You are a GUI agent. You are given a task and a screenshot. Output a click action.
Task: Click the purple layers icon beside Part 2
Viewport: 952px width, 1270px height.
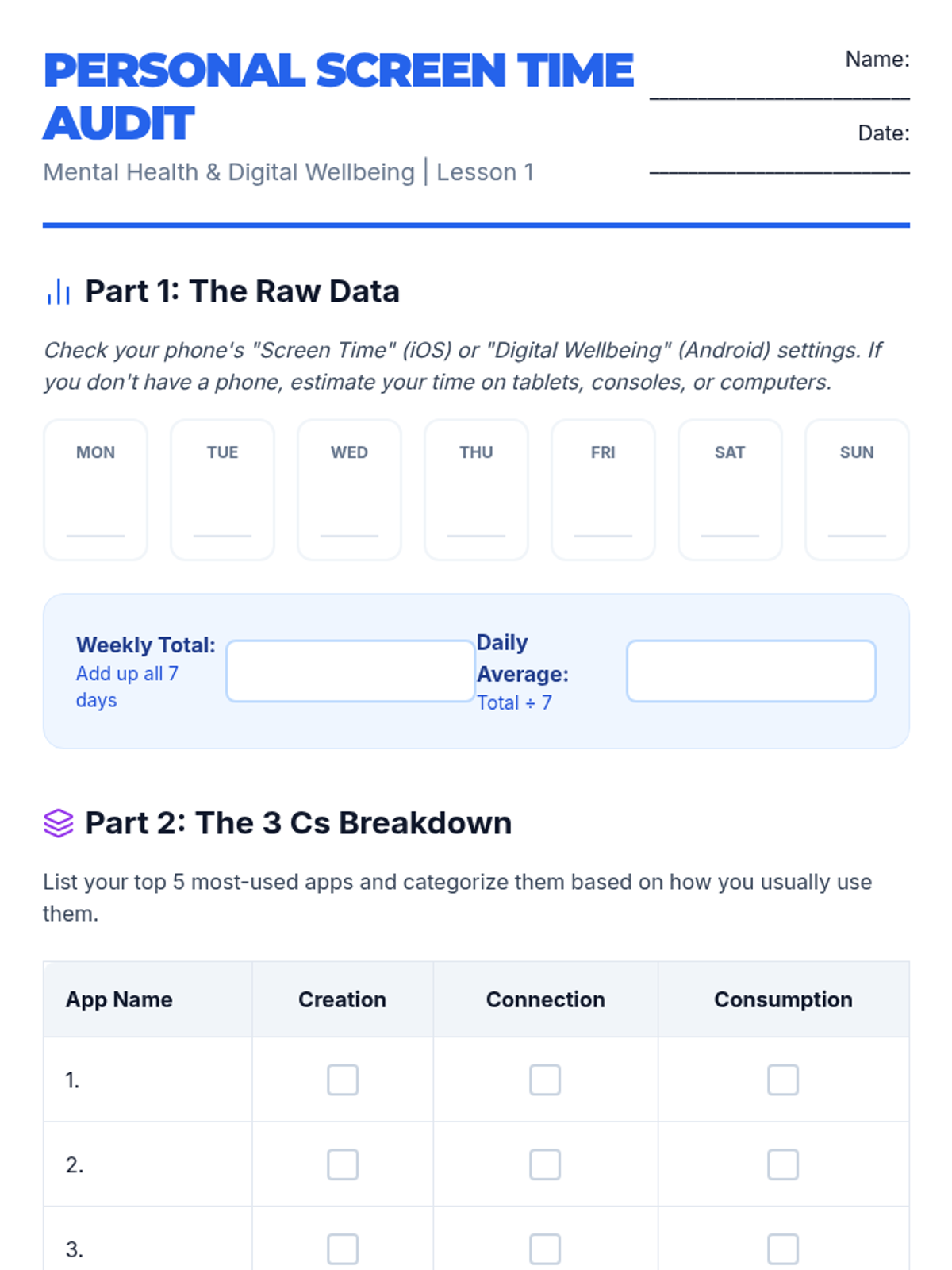pos(59,823)
